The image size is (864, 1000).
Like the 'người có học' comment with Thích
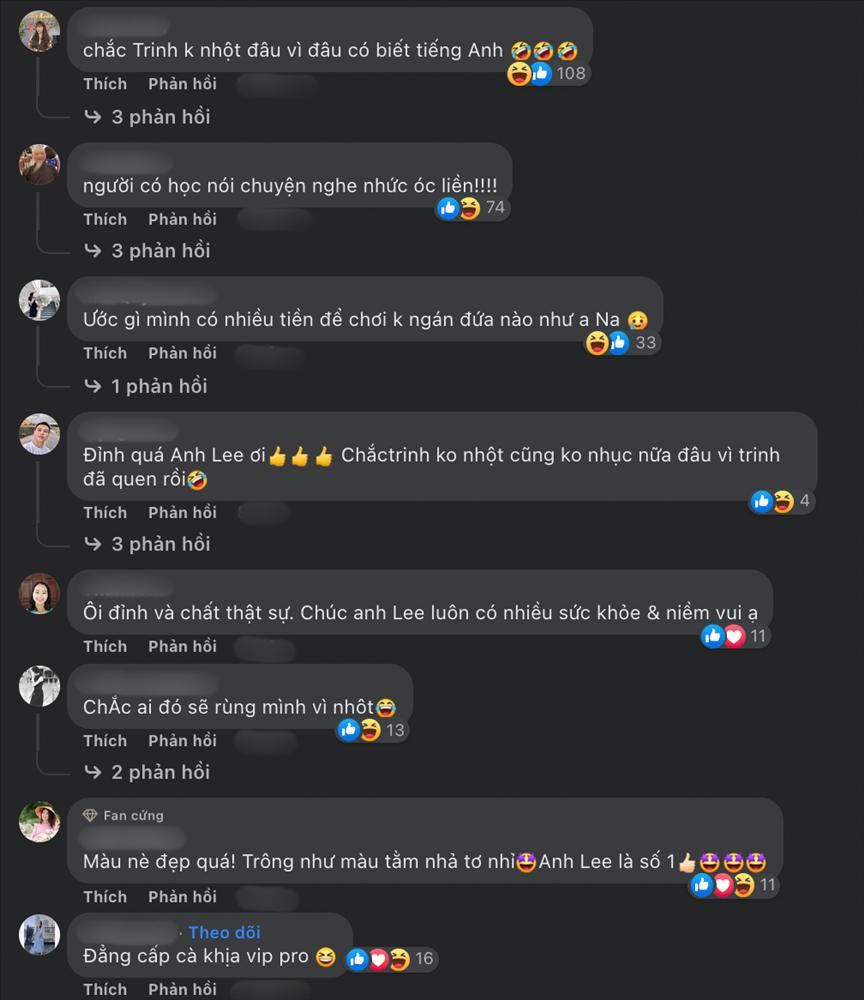(x=105, y=219)
